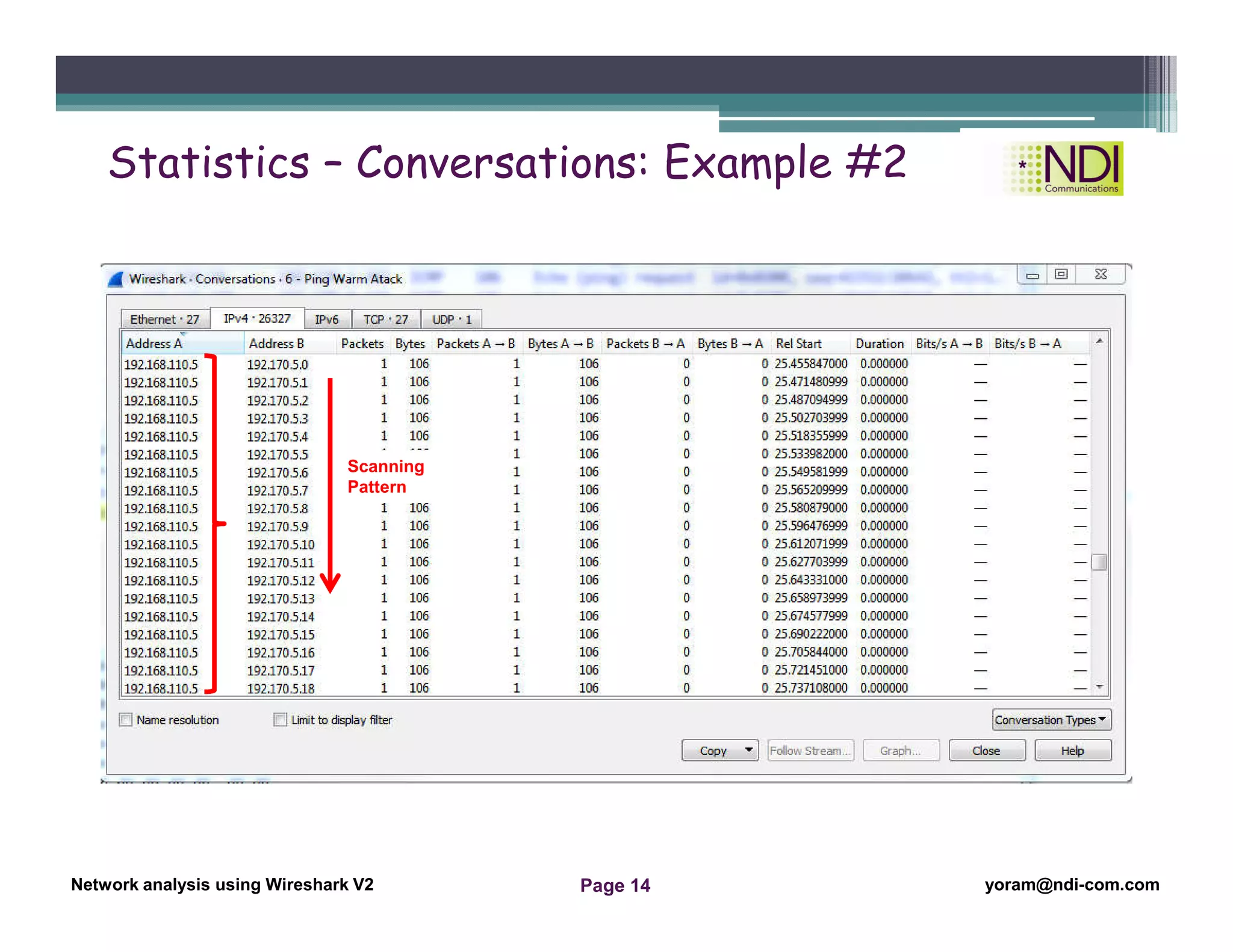Click the Close button
Image resolution: width=1233 pixels, height=952 pixels.
(x=987, y=750)
